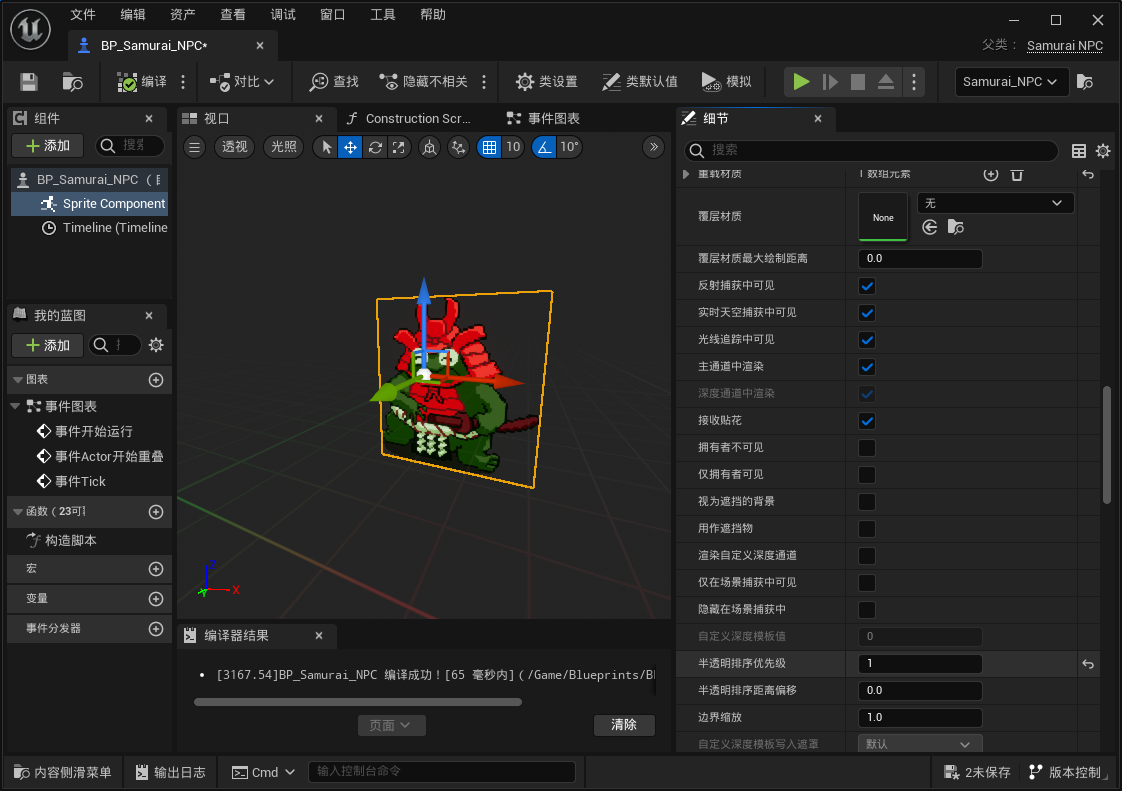Uncheck 反射捕获中可见 checkbox
This screenshot has width=1122, height=791.
(867, 286)
